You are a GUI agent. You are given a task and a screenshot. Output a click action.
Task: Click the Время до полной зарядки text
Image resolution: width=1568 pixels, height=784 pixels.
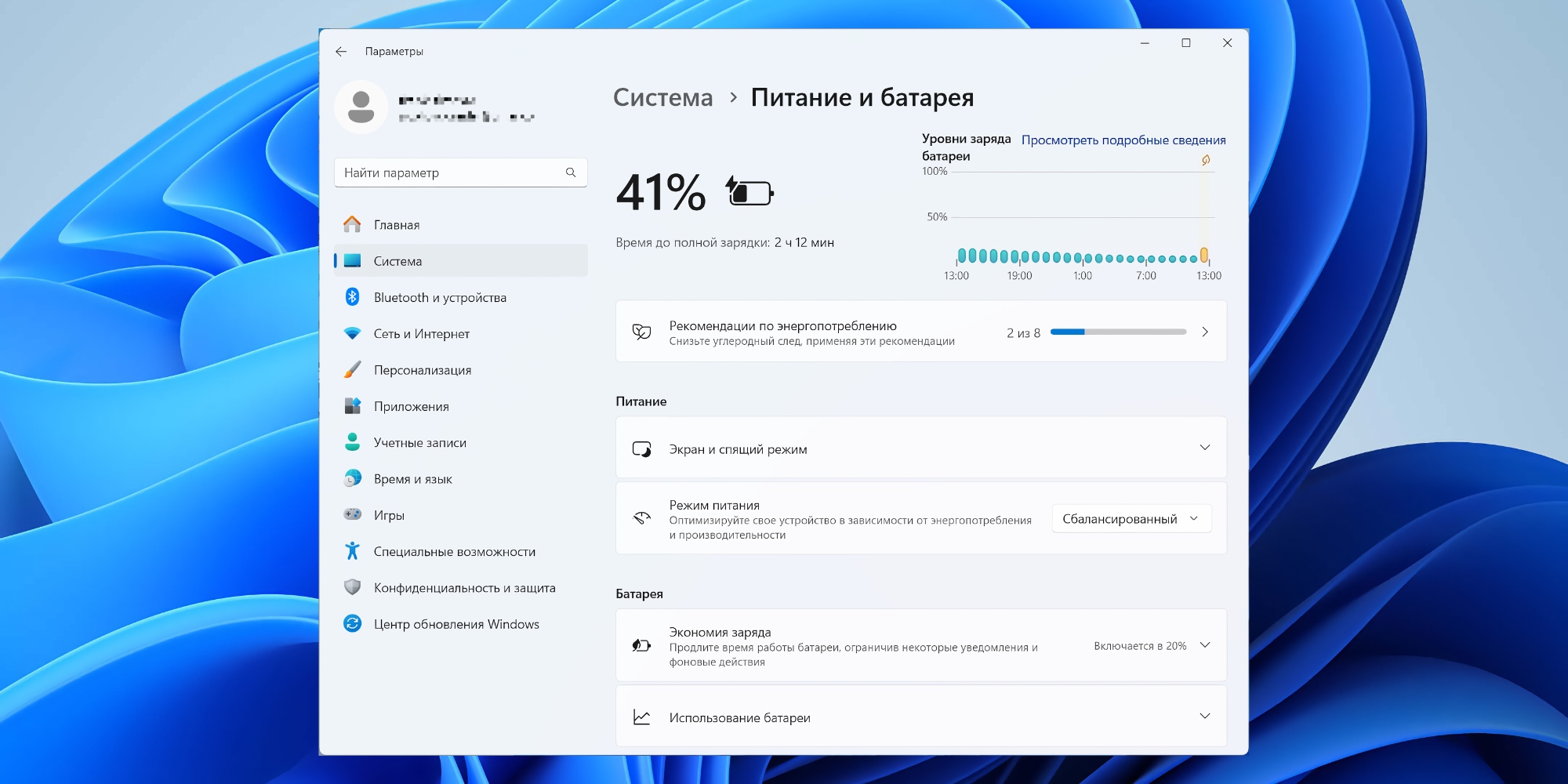724,242
